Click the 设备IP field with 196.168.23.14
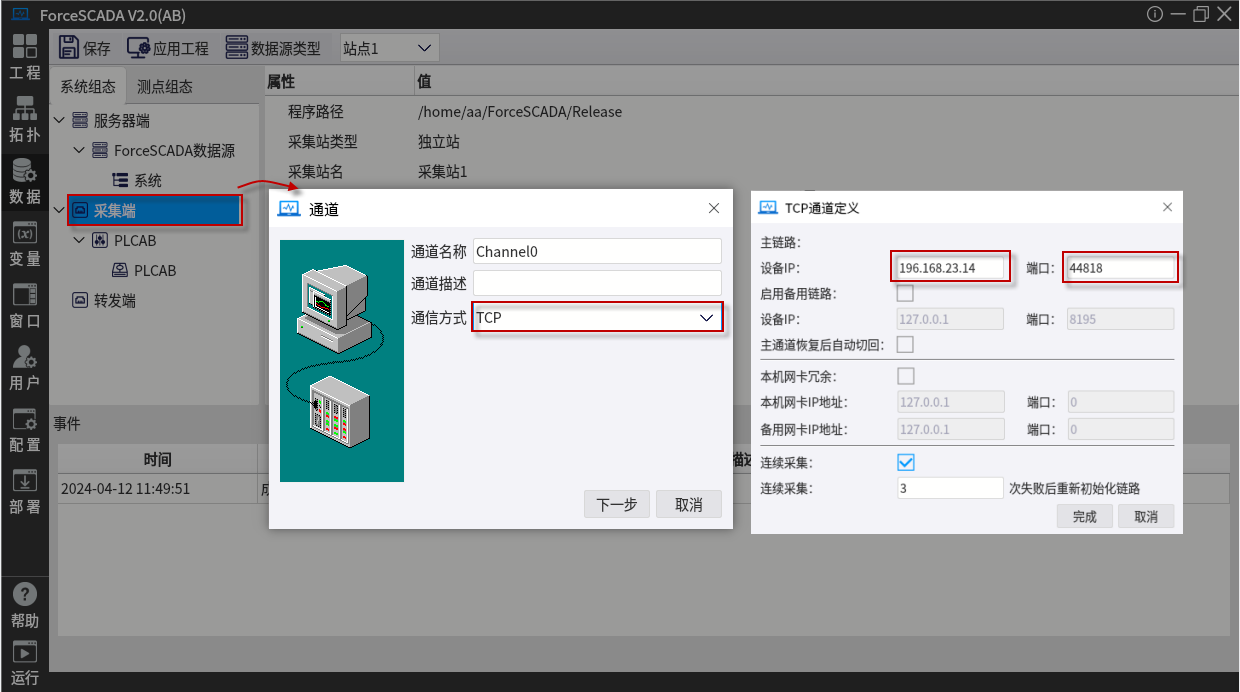The width and height of the screenshot is (1240, 692). click(x=950, y=268)
